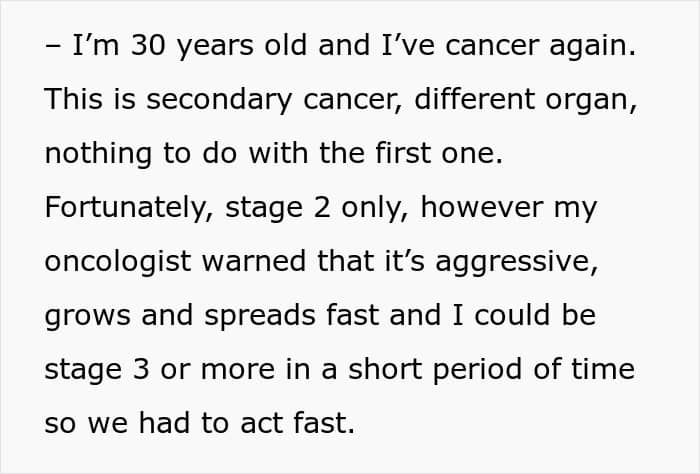The image size is (700, 474).
Task: Click the word "different"
Action: click(x=453, y=102)
